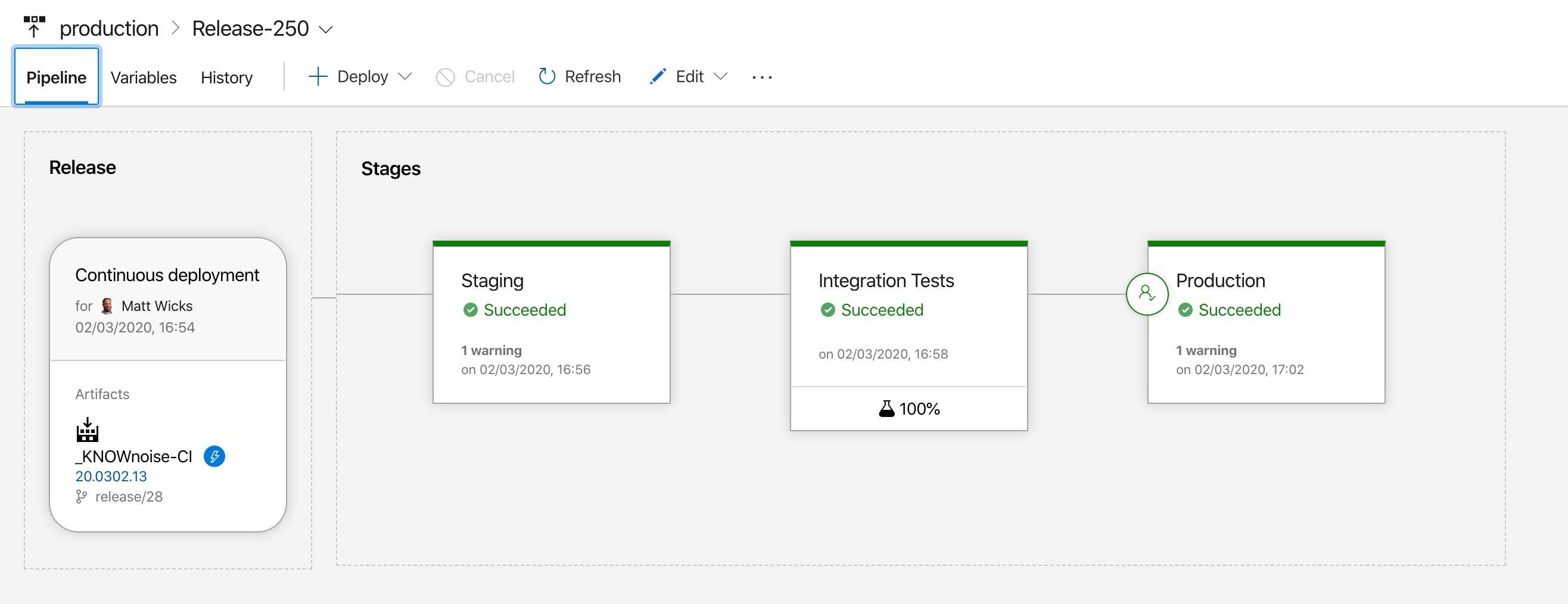1568x604 pixels.
Task: Click the green check icon on Staging
Action: pyautogui.click(x=470, y=310)
